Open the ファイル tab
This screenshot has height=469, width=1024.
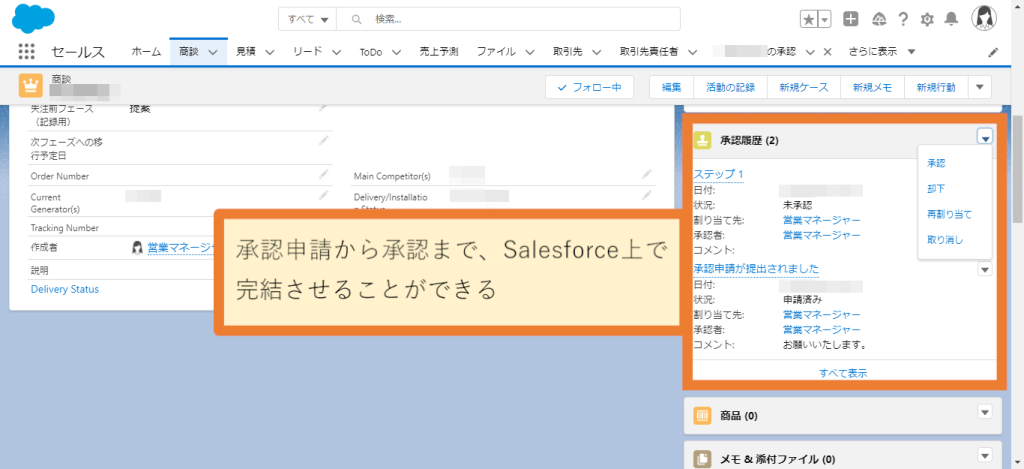pos(496,52)
